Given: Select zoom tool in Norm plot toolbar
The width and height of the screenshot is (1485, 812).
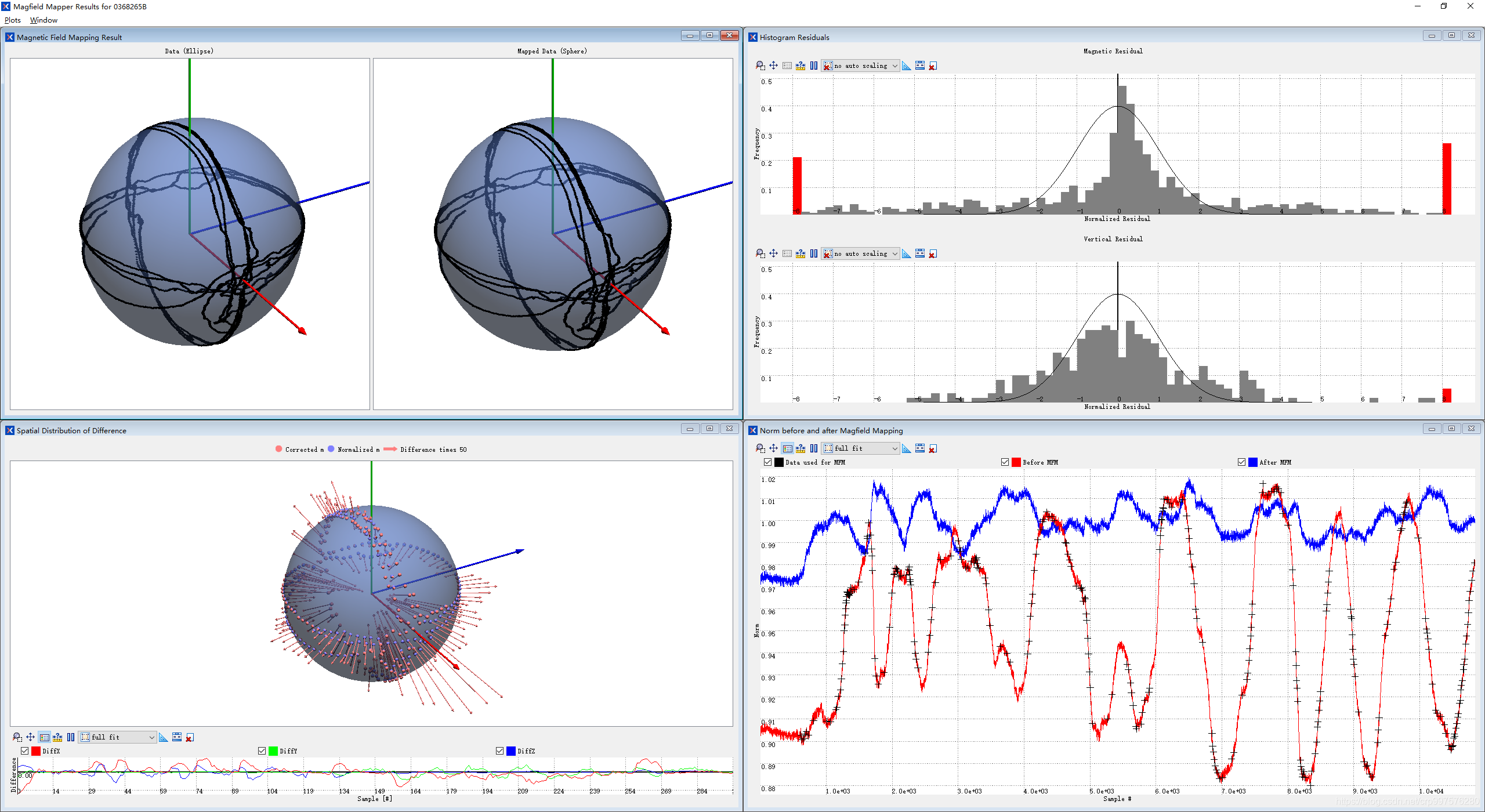Looking at the screenshot, I should tap(760, 448).
